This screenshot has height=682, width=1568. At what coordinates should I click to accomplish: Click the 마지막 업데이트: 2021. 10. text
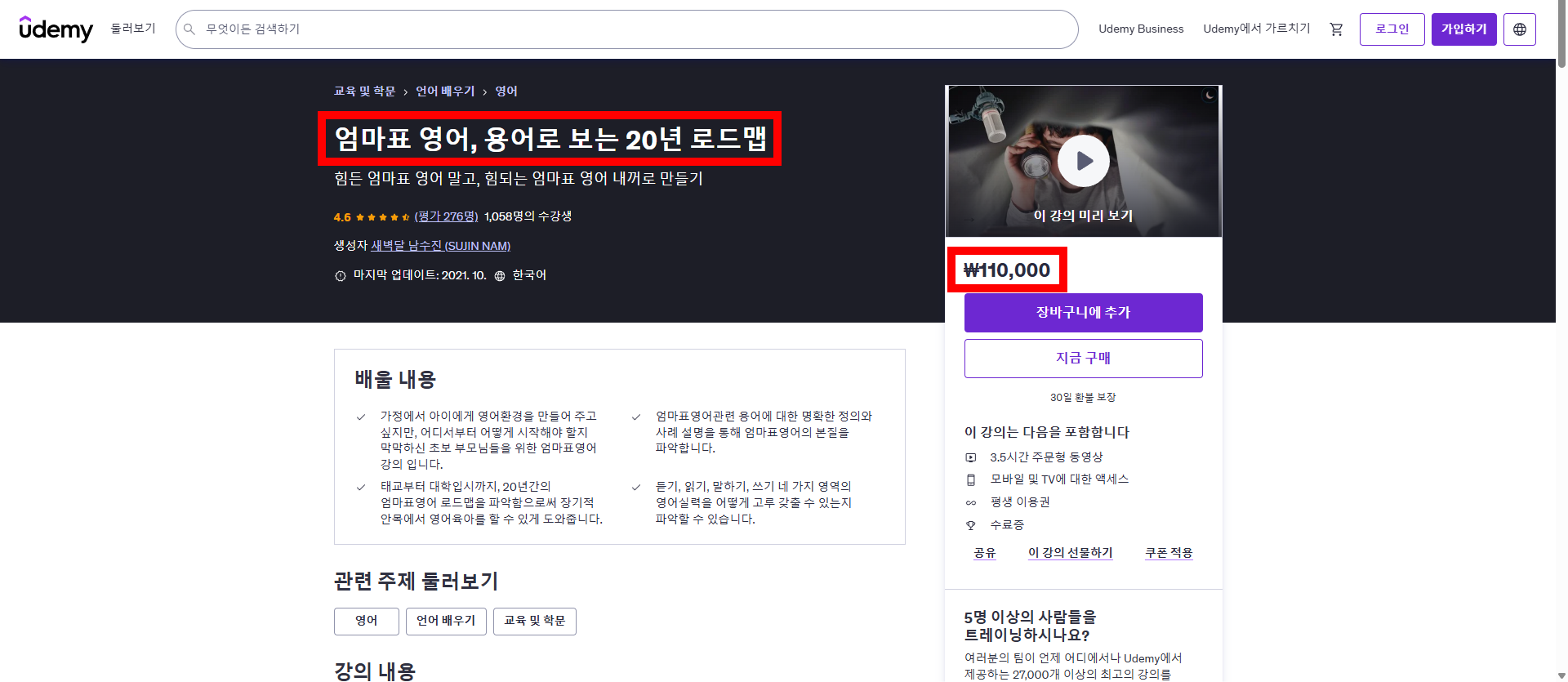(420, 275)
